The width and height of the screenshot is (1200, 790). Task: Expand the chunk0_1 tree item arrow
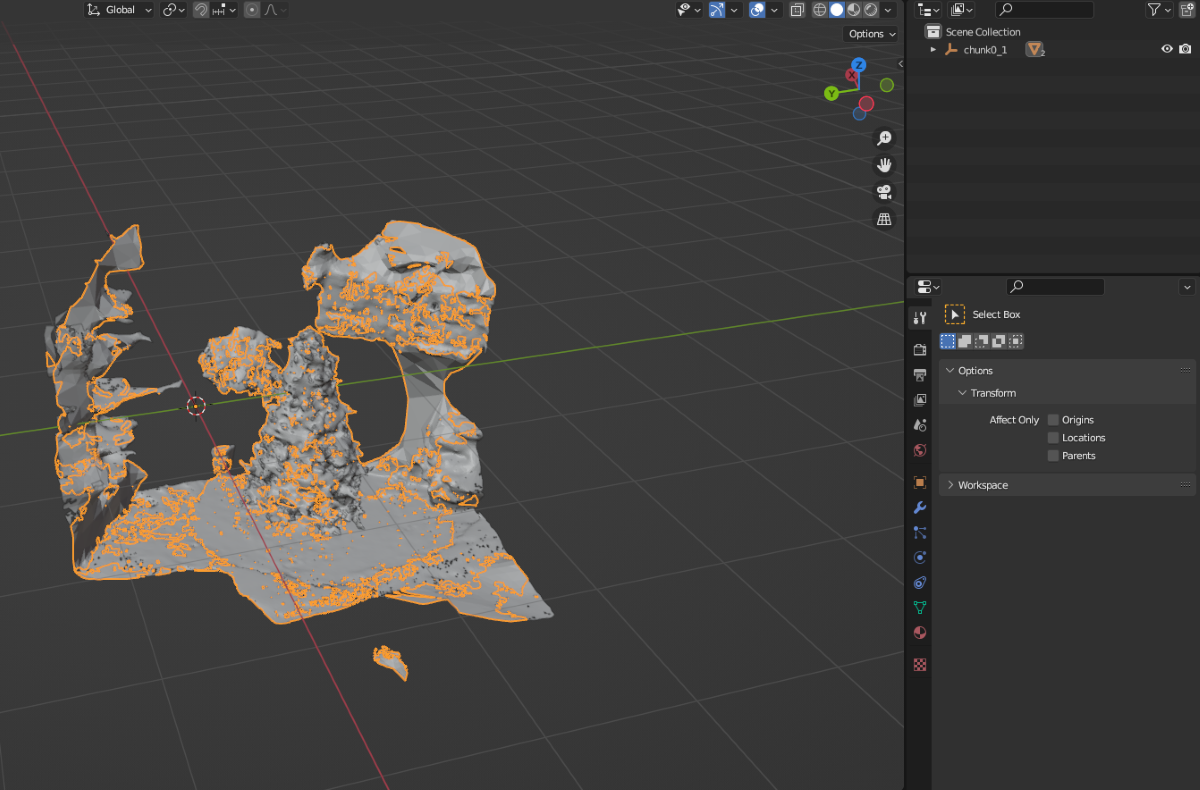[933, 49]
